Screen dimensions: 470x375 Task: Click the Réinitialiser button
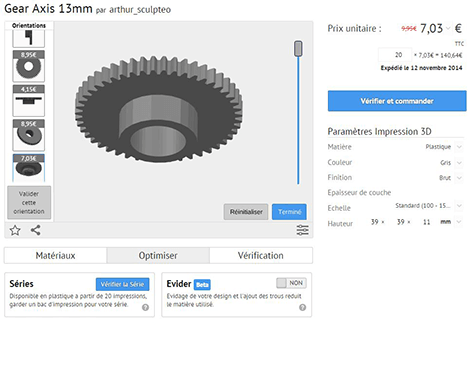click(x=246, y=212)
